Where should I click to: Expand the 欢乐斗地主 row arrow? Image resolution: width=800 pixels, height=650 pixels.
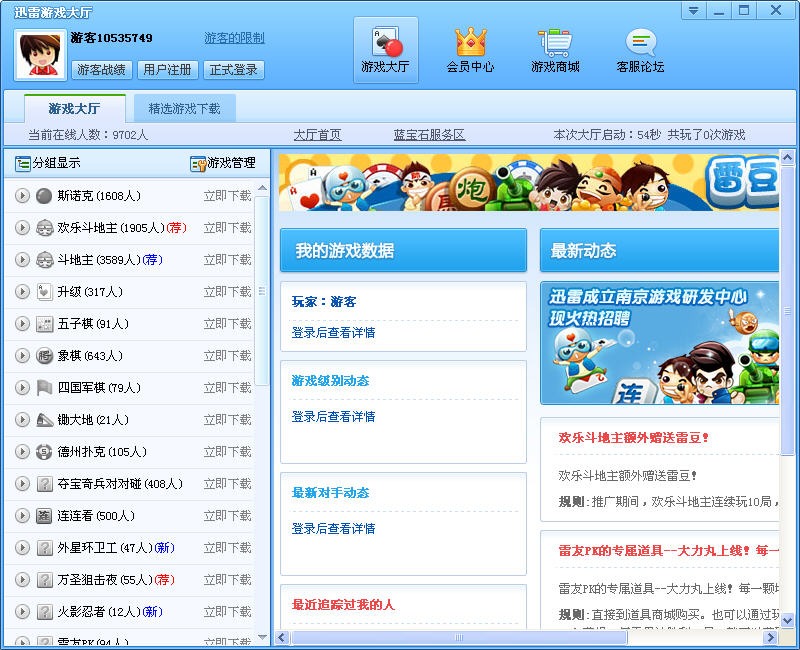[22, 228]
